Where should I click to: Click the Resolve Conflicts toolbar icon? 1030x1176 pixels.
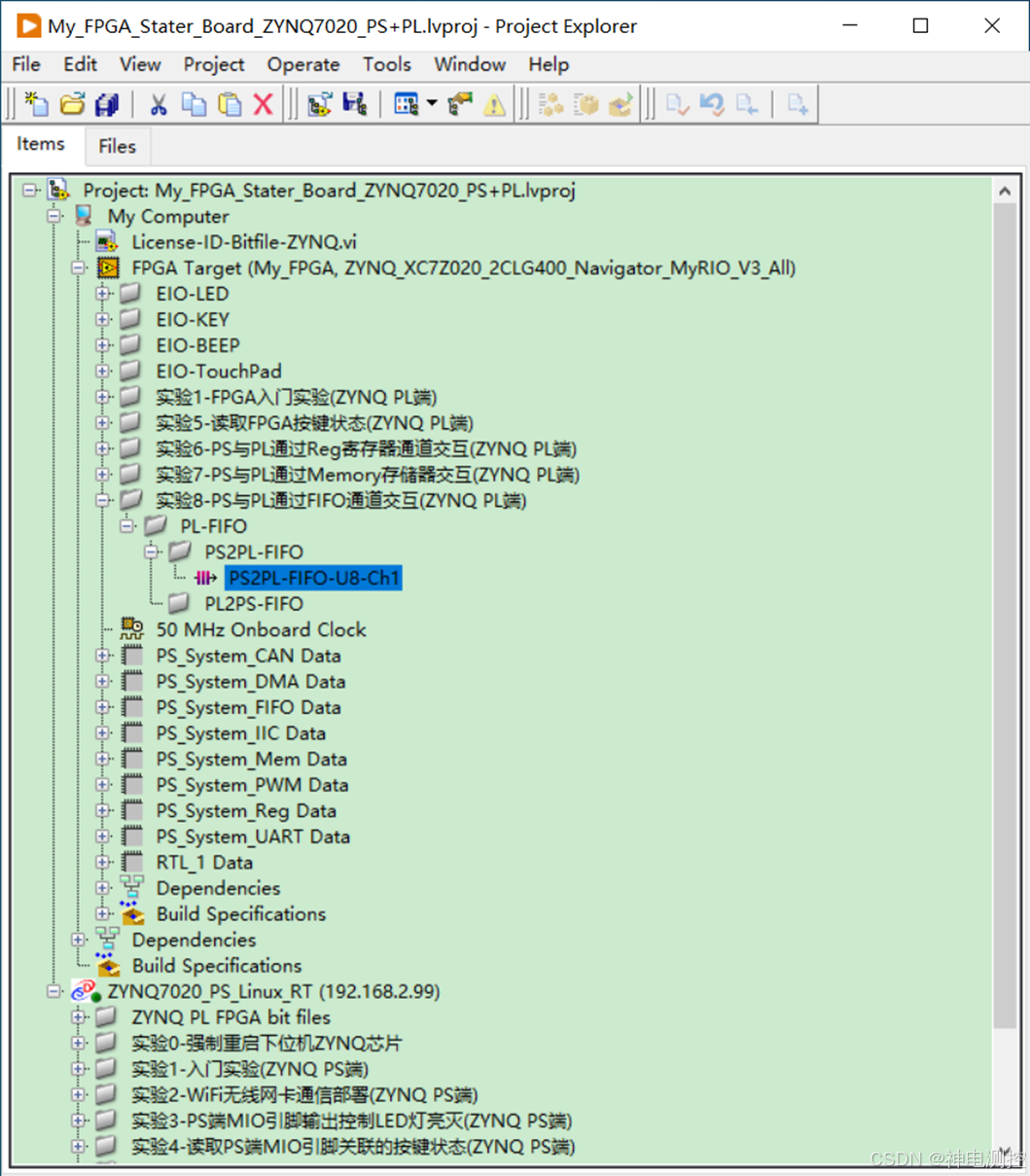click(459, 104)
